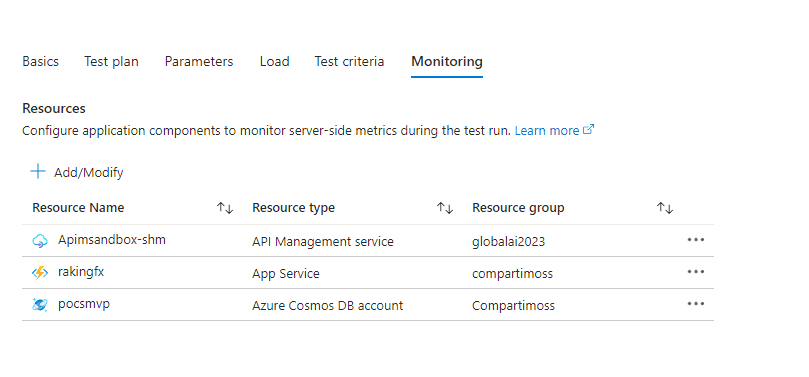
Task: Click the Add/Modify button
Action: (77, 172)
